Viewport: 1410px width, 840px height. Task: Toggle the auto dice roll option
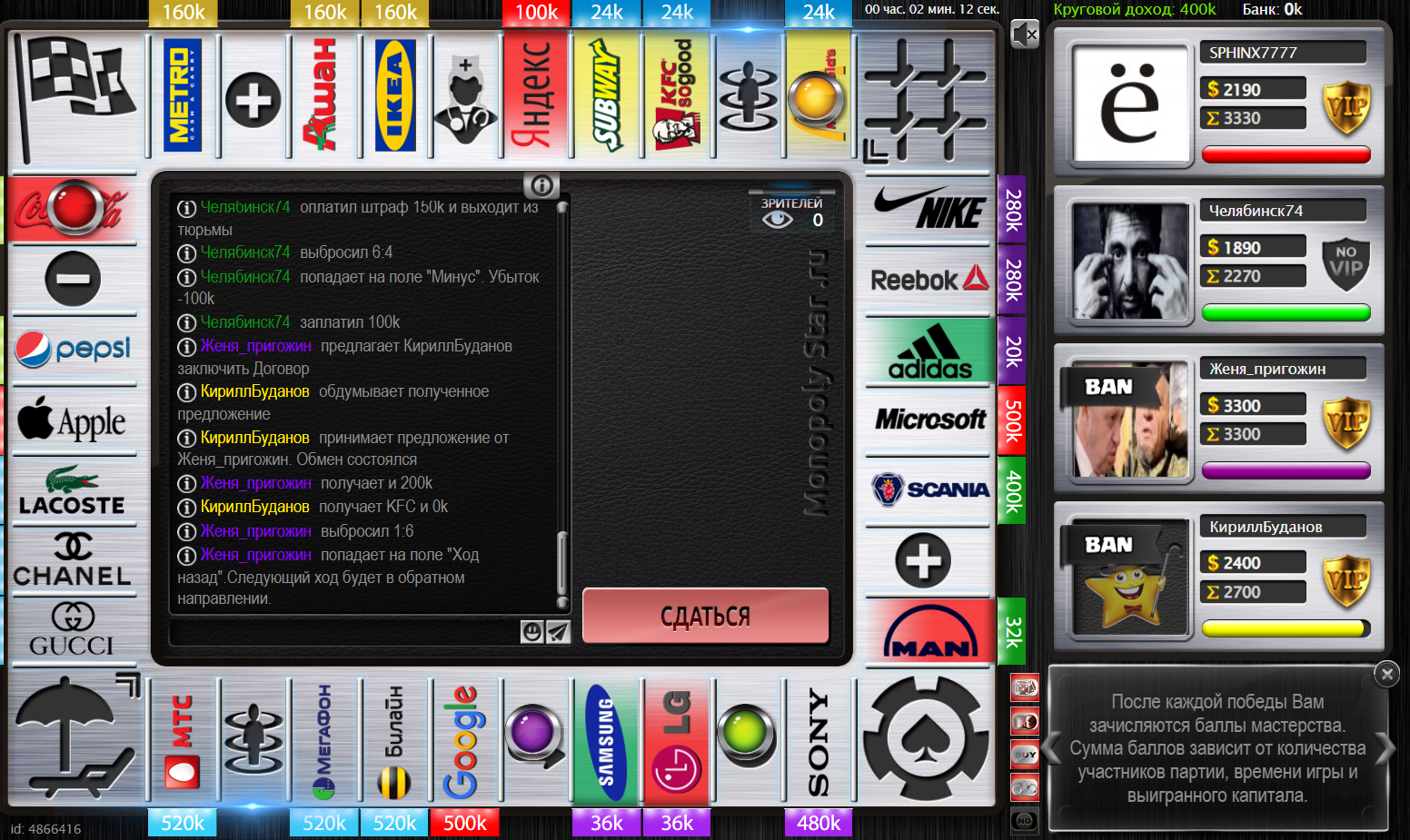pos(1025,687)
